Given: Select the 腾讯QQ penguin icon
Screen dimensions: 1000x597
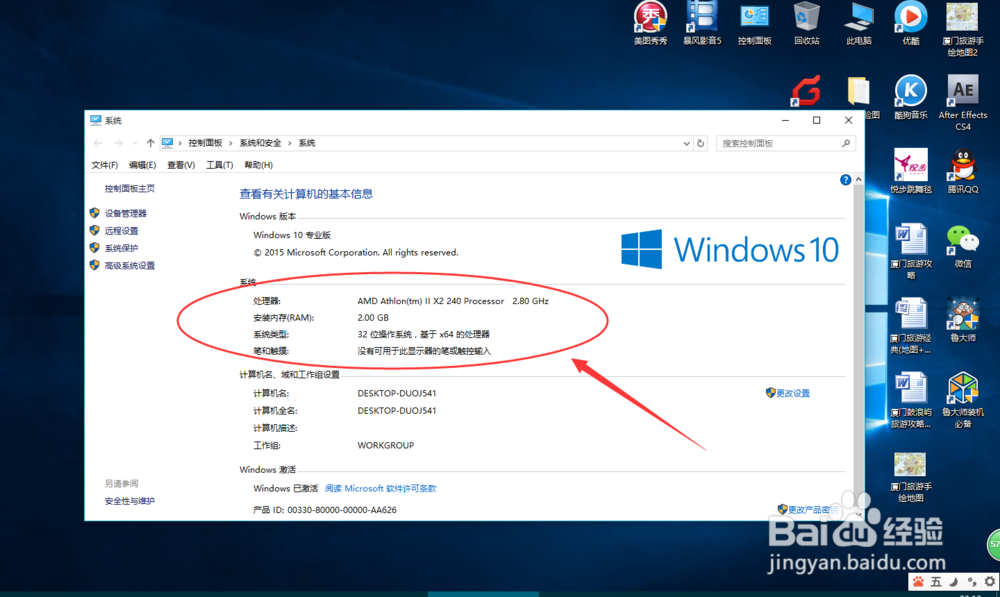Looking at the screenshot, I should (x=962, y=171).
